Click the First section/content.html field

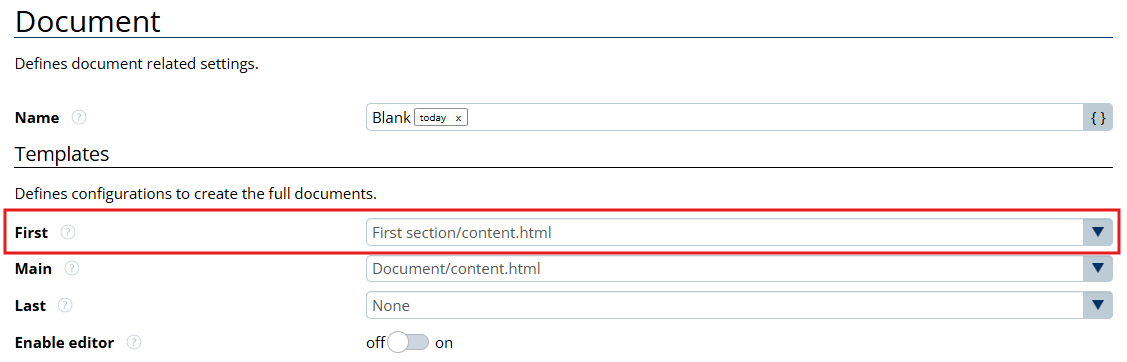[x=725, y=232]
